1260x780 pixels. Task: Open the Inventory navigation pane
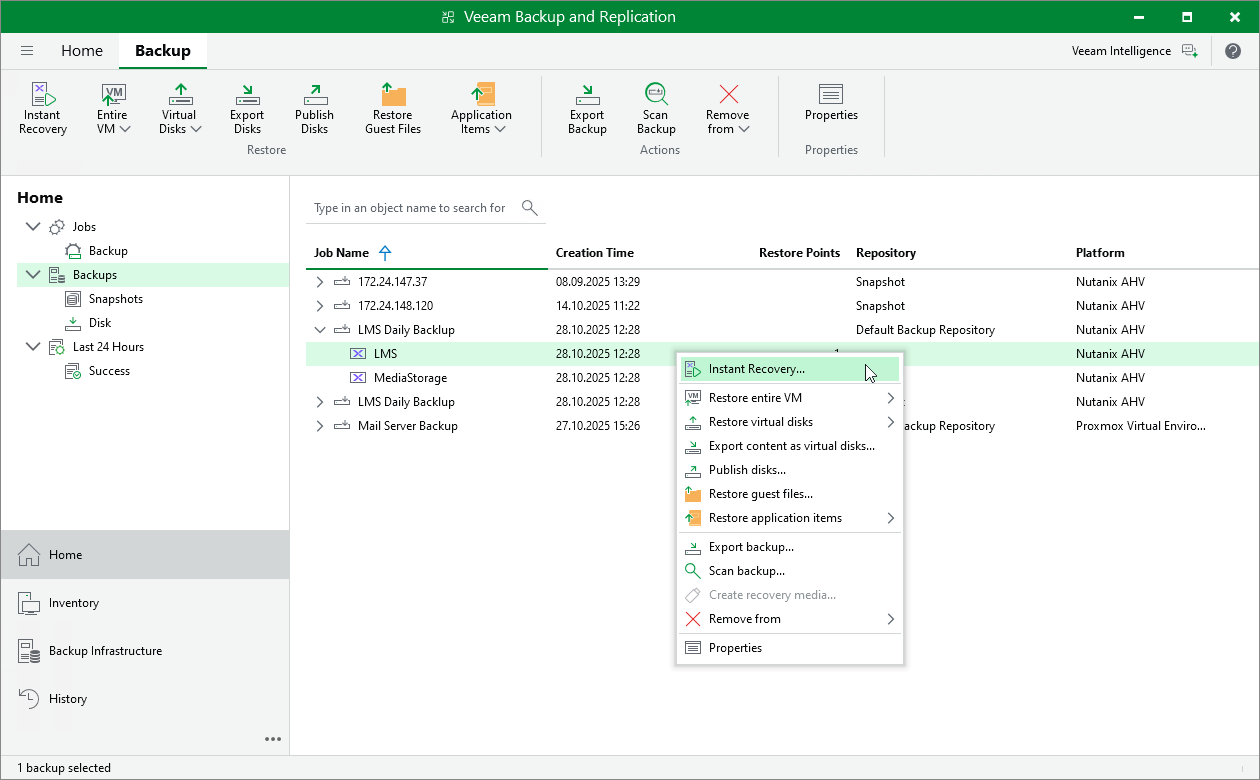145,603
